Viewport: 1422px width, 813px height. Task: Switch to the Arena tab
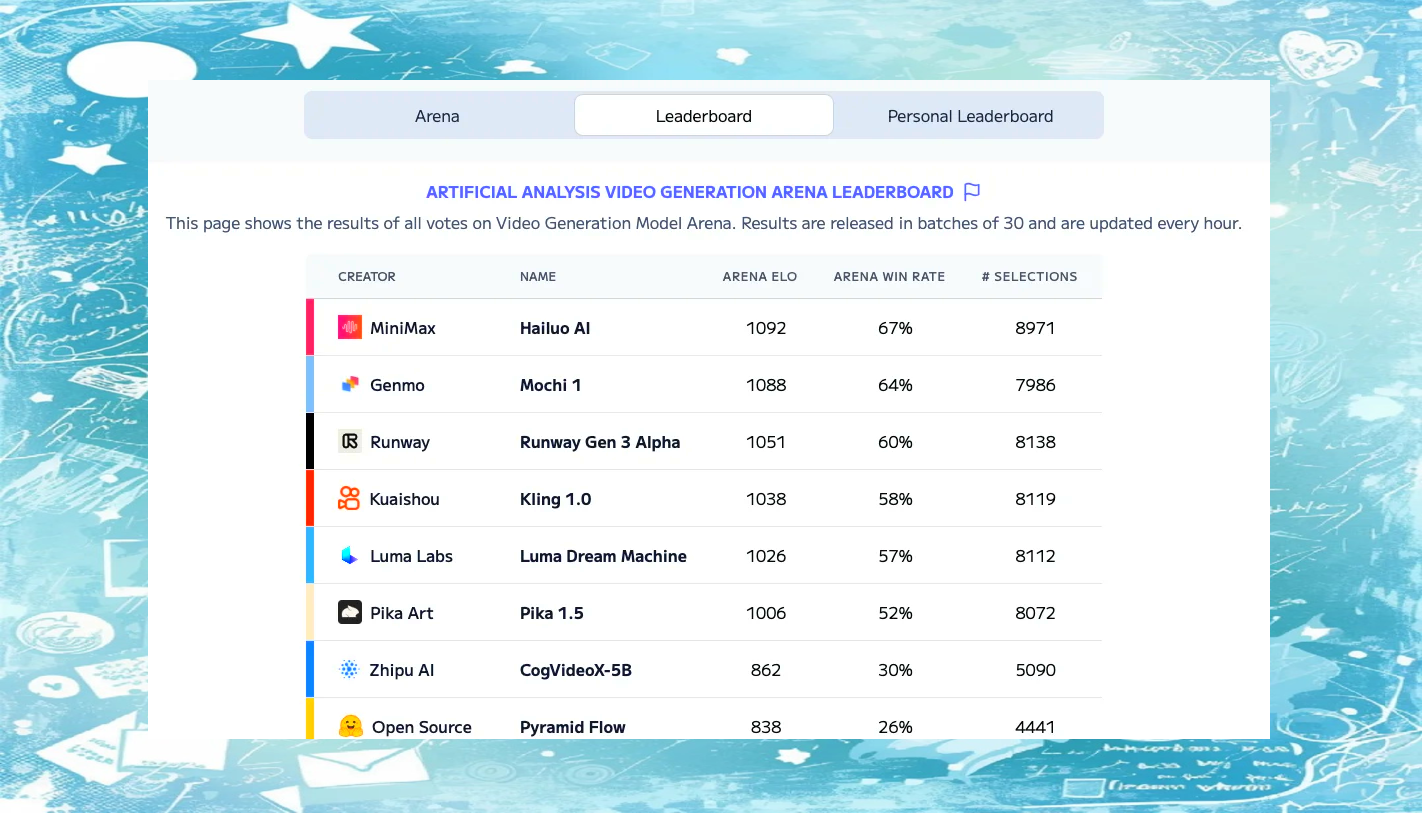click(437, 116)
